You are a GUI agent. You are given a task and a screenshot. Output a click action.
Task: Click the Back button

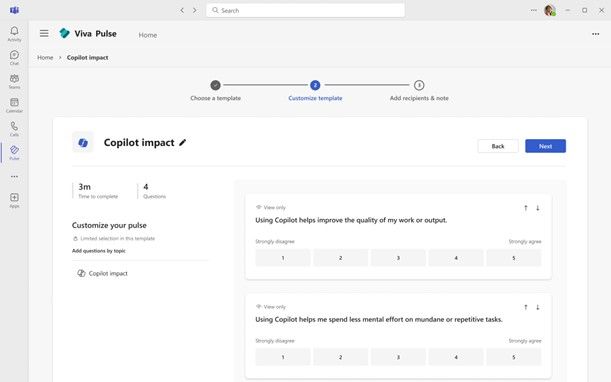[498, 146]
